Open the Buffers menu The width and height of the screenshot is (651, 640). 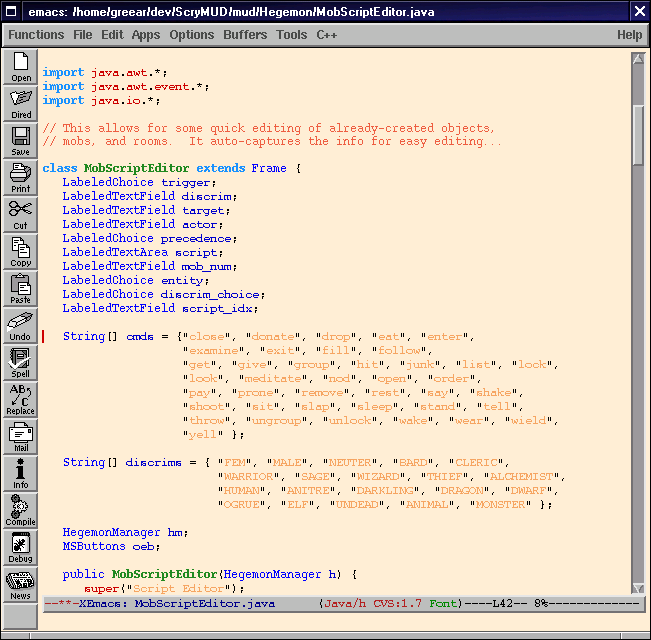[x=245, y=35]
